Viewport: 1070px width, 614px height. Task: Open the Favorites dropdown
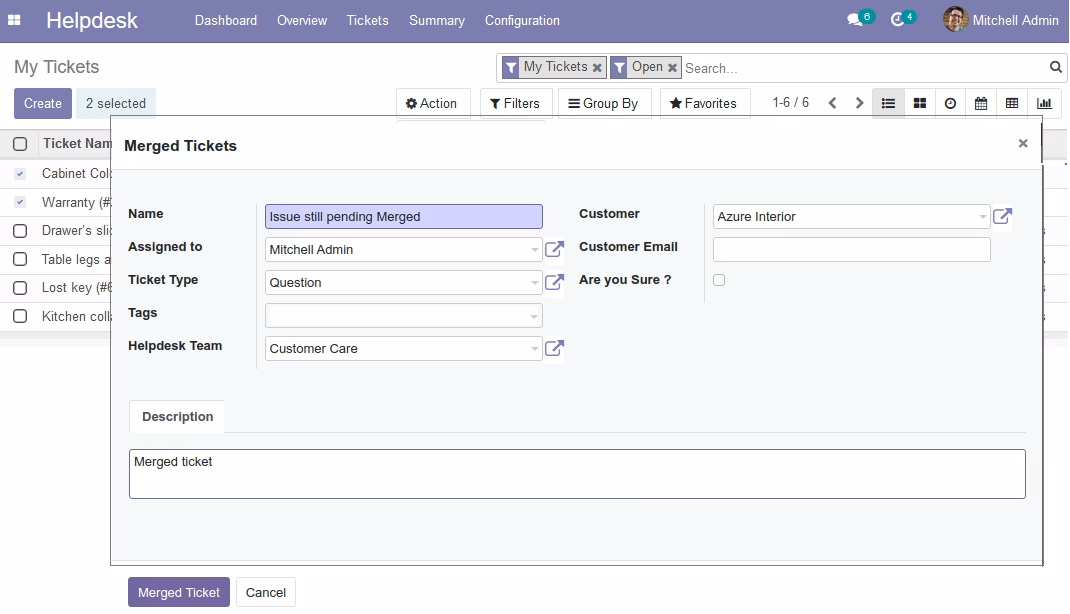(704, 103)
